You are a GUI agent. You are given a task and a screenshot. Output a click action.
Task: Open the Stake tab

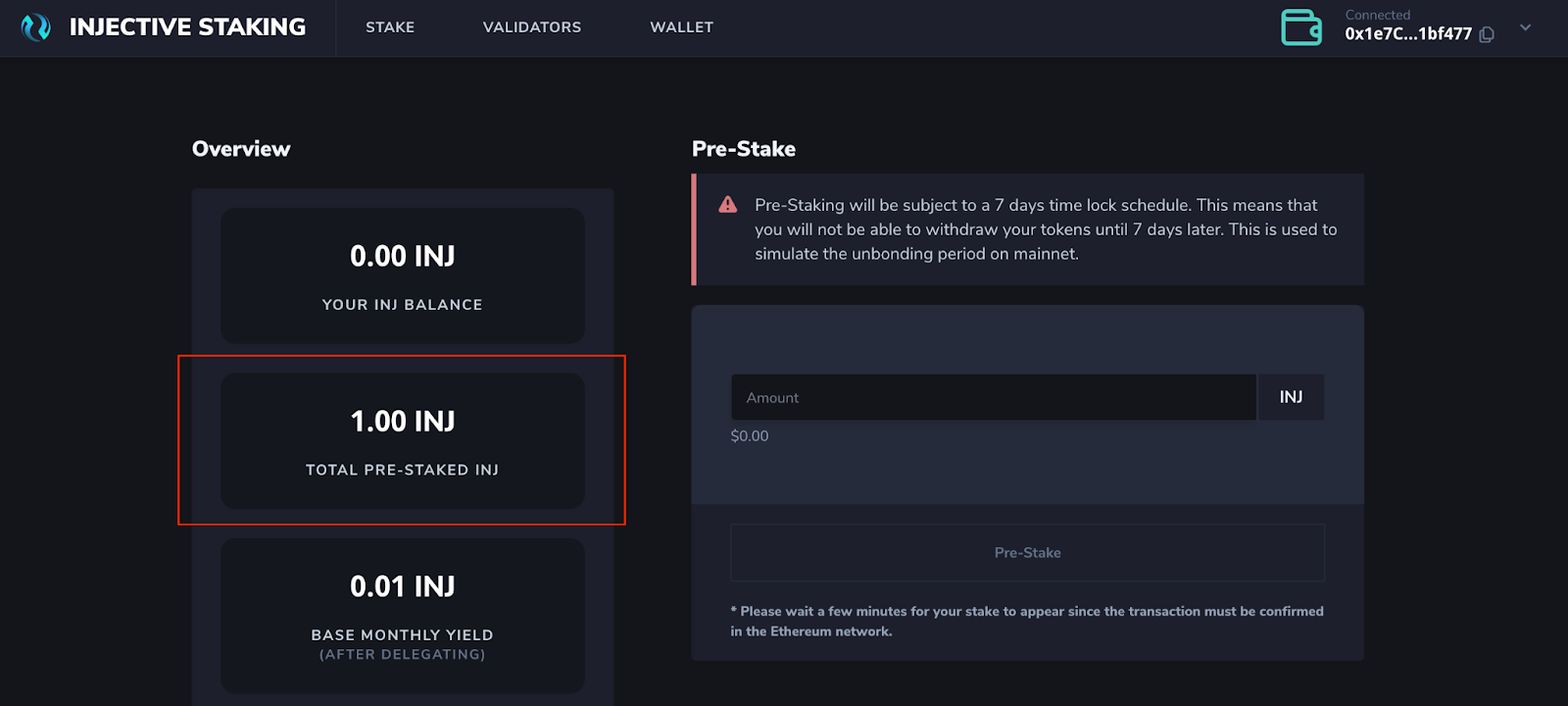tap(390, 27)
